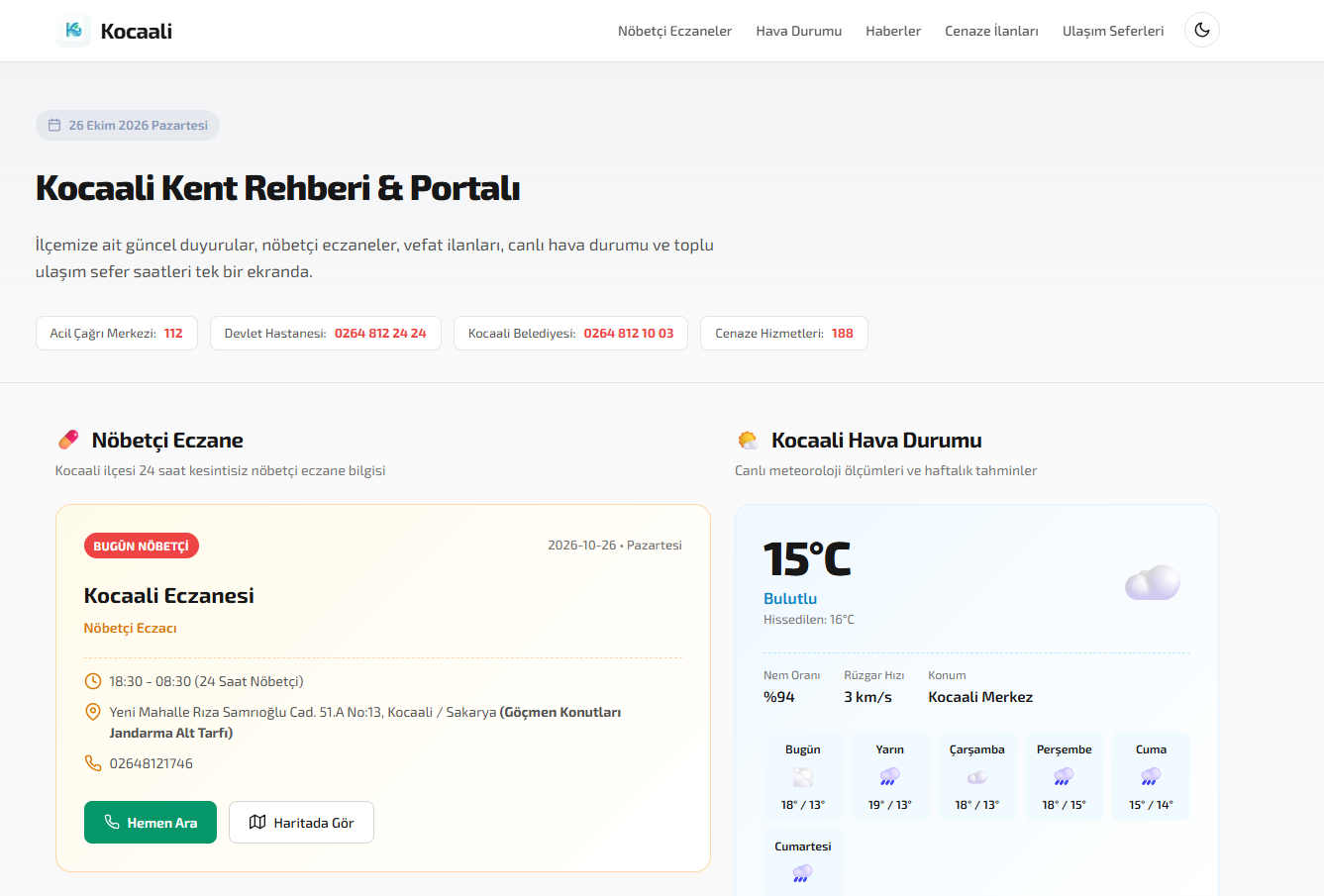Click the rain icon under Cumartesi
Image resolution: width=1324 pixels, height=896 pixels.
[803, 874]
